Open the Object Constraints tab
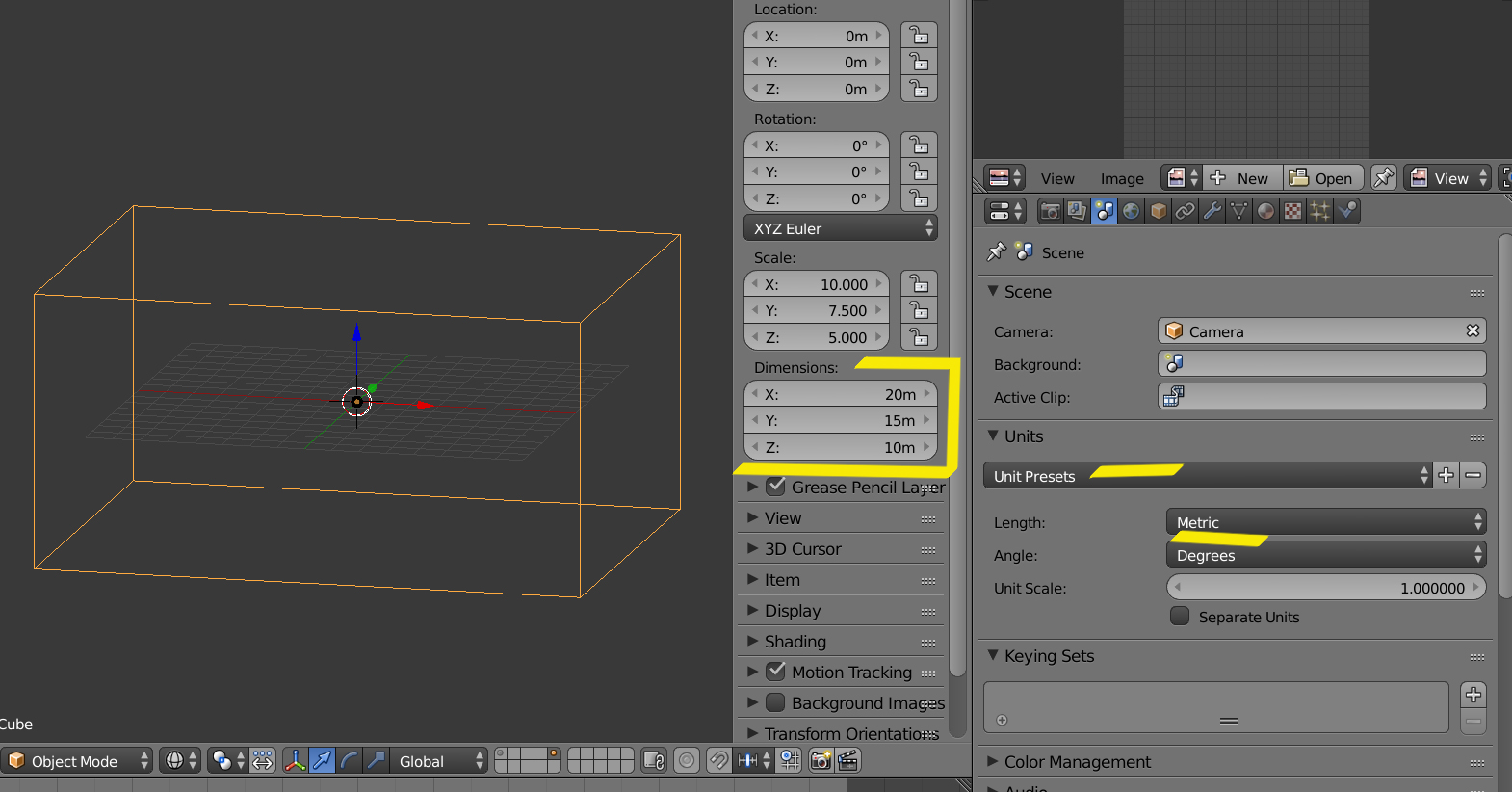This screenshot has height=792, width=1512. coord(1185,211)
